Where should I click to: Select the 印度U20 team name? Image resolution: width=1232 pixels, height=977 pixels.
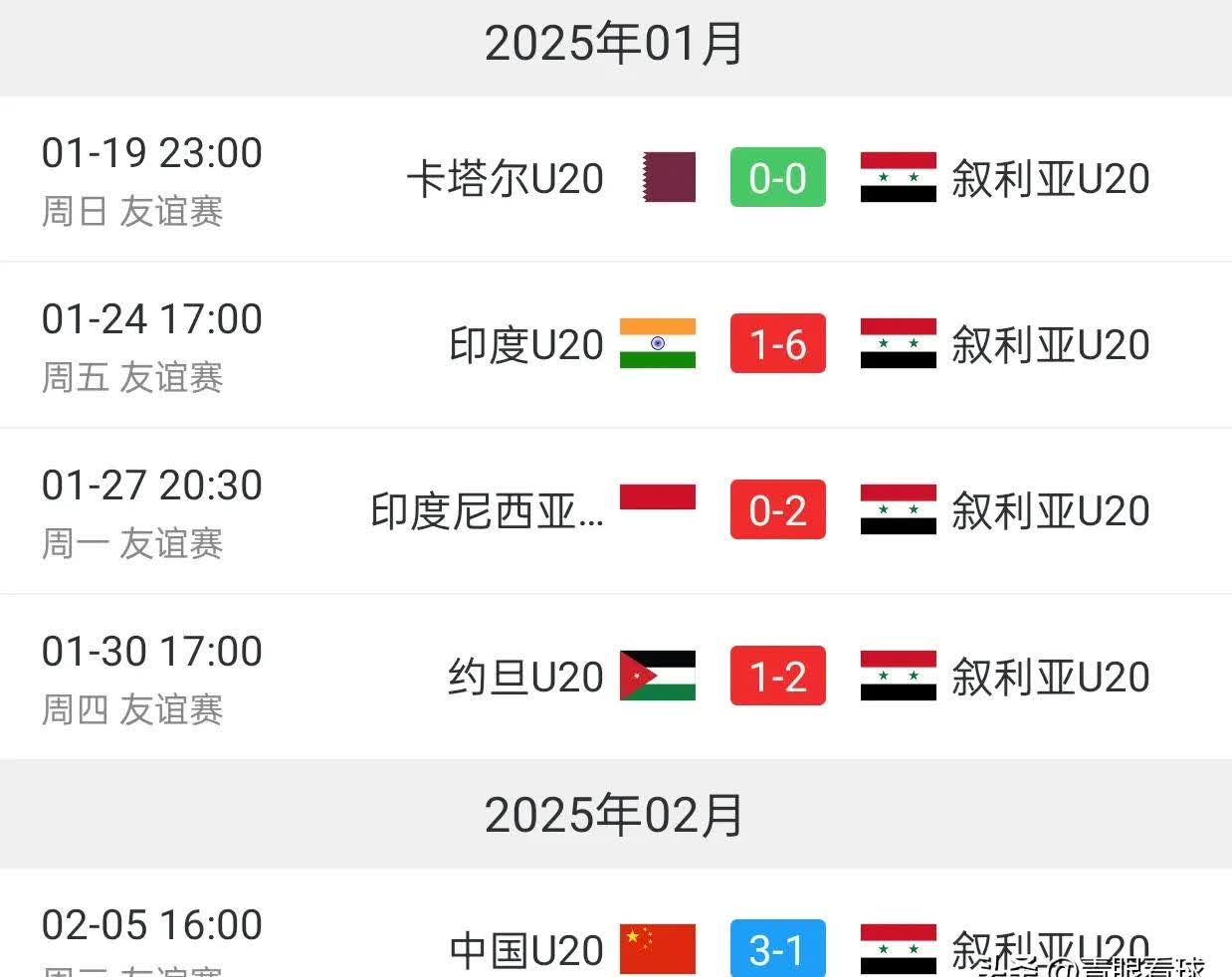[x=526, y=345]
